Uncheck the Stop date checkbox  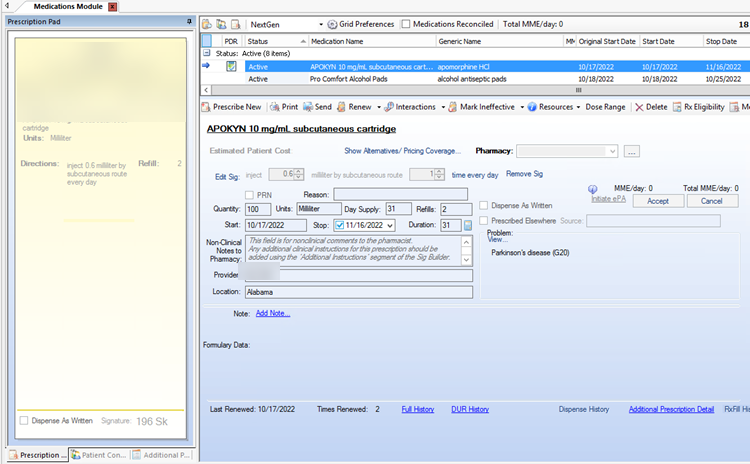(x=340, y=225)
